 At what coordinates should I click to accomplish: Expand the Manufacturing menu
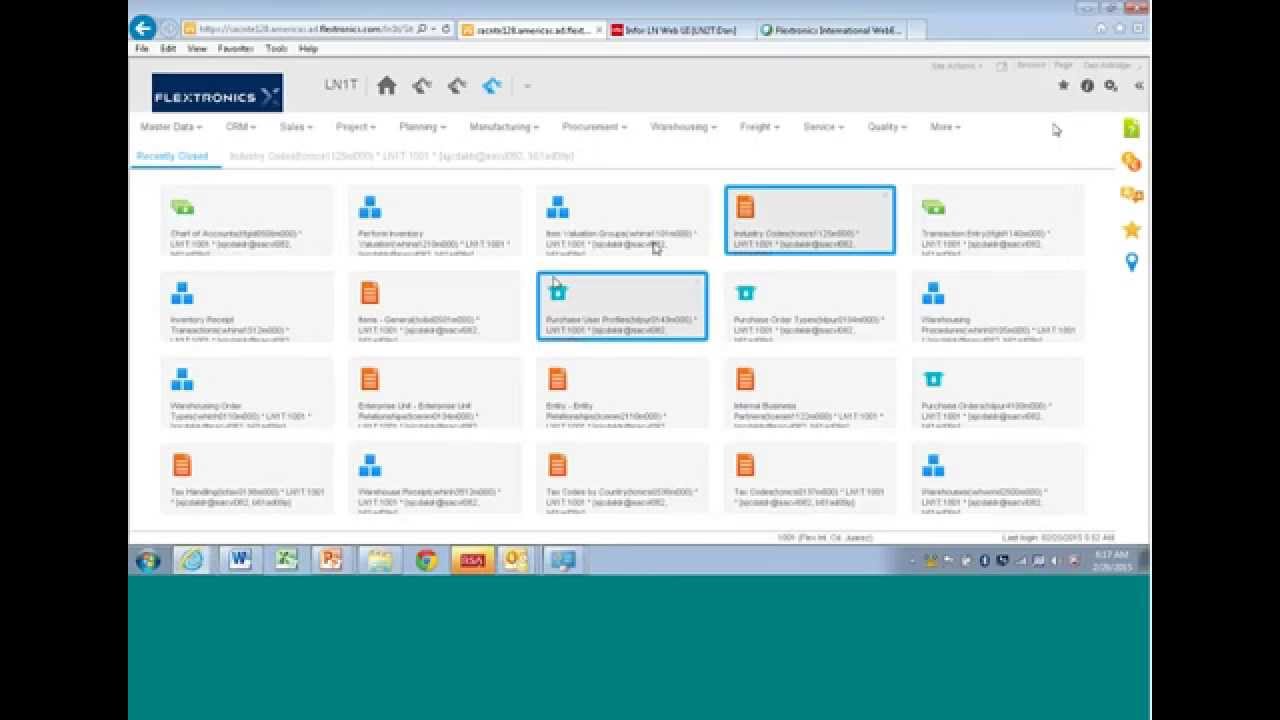504,127
